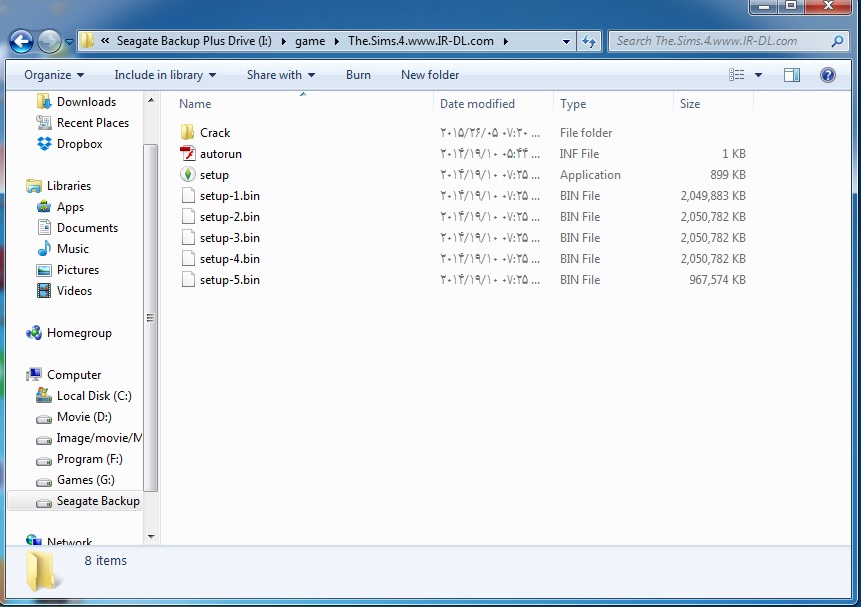The width and height of the screenshot is (861, 607).
Task: Click the 899 KB size value
Action: click(x=728, y=174)
